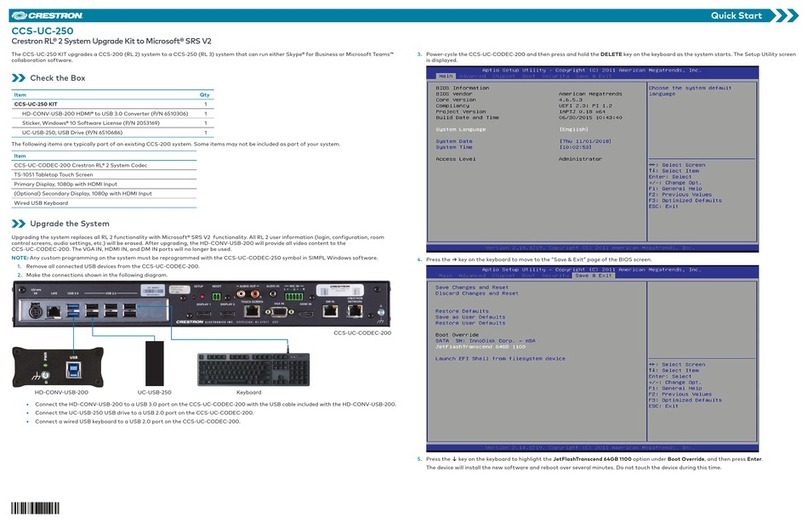Click the 'Sticker, Windows 10 Software License' row
Viewport: 808px width, 523px height.
tap(112, 123)
